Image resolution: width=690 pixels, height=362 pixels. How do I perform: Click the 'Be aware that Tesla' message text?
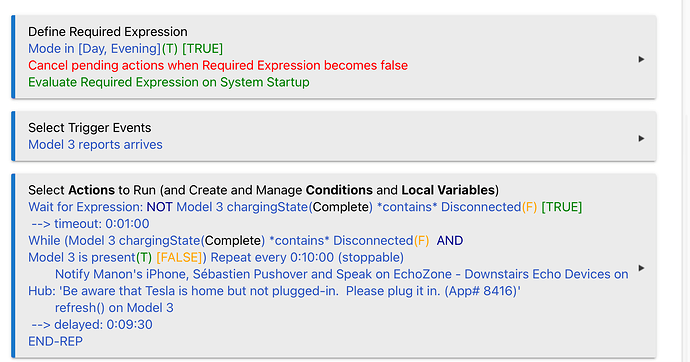click(x=274, y=291)
